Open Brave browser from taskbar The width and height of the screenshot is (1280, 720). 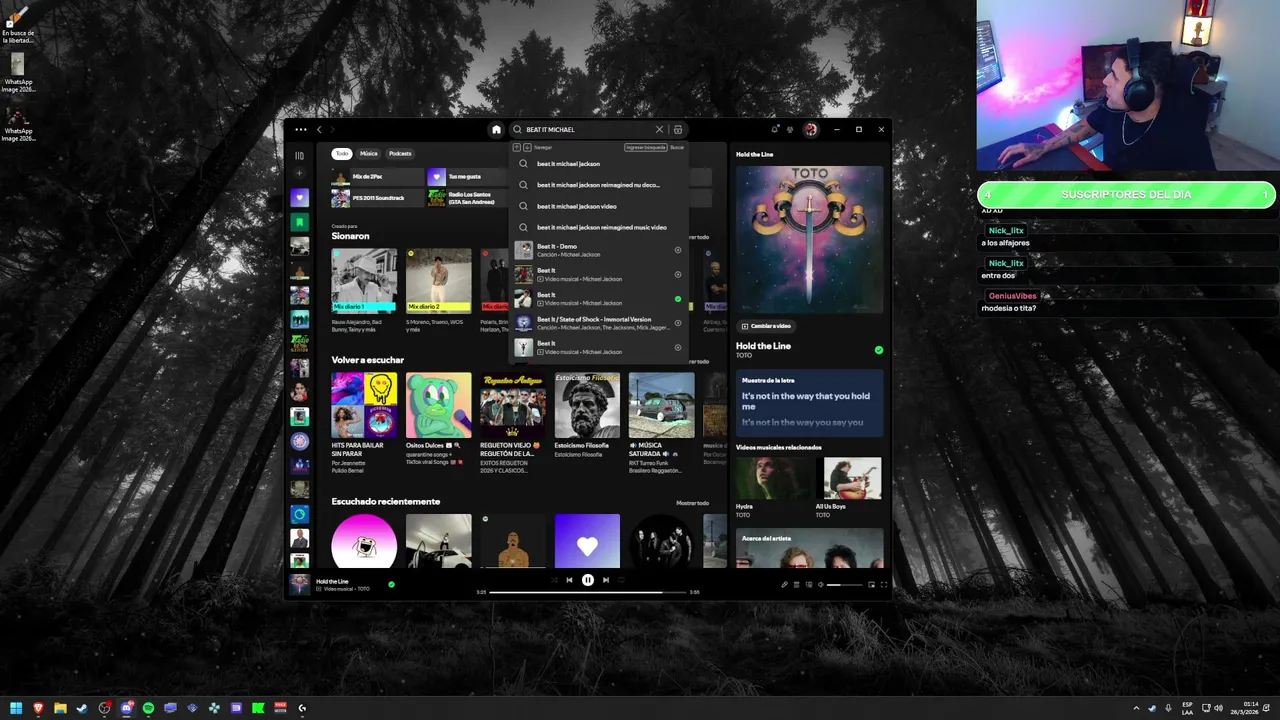(x=38, y=708)
